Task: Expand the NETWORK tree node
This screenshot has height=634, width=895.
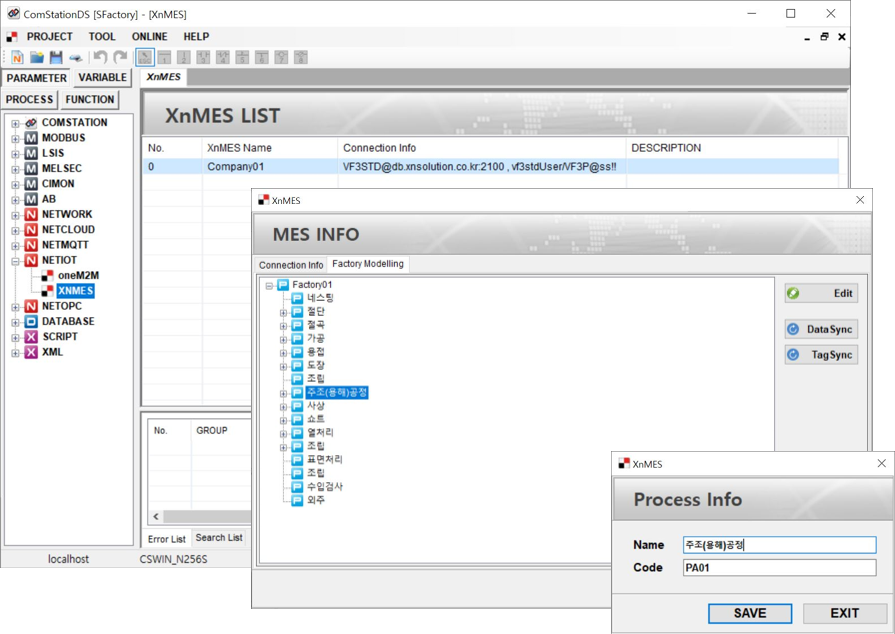Action: point(15,215)
